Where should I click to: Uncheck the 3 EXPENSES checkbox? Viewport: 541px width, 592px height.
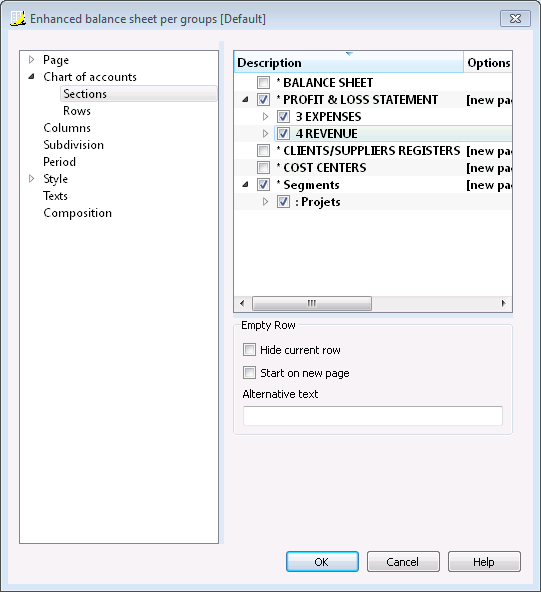(x=283, y=117)
